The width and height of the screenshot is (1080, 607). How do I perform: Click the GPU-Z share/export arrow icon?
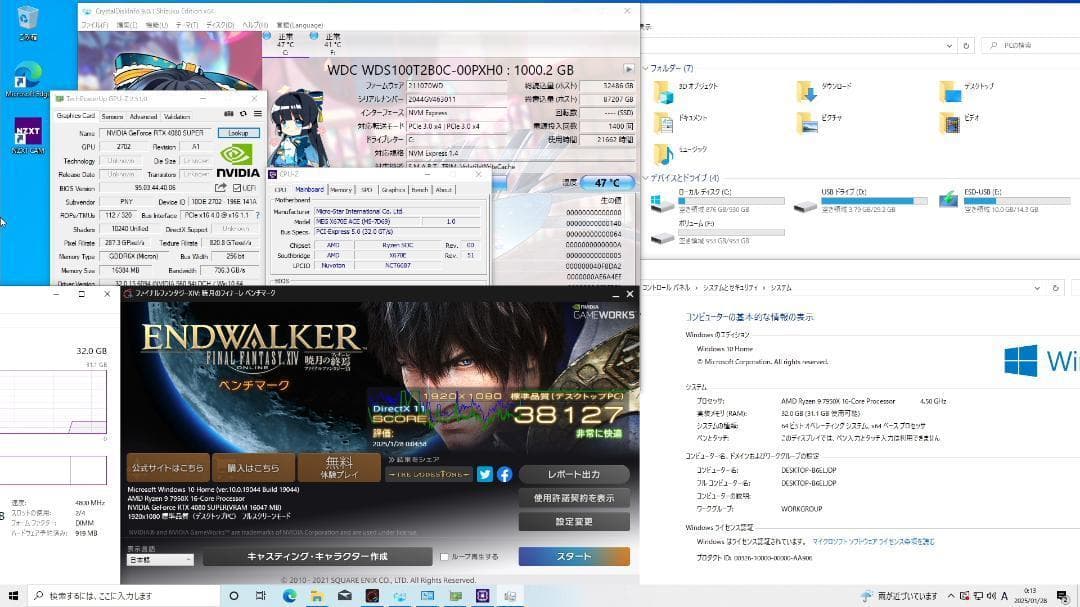pos(221,186)
